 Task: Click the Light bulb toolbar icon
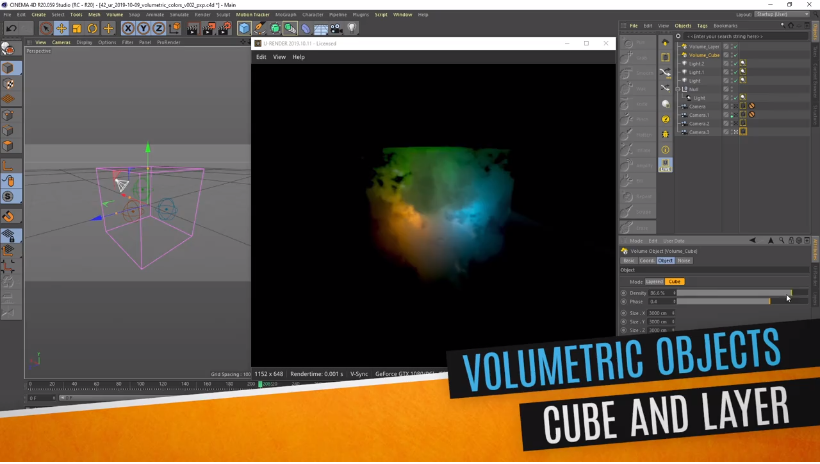(352, 28)
